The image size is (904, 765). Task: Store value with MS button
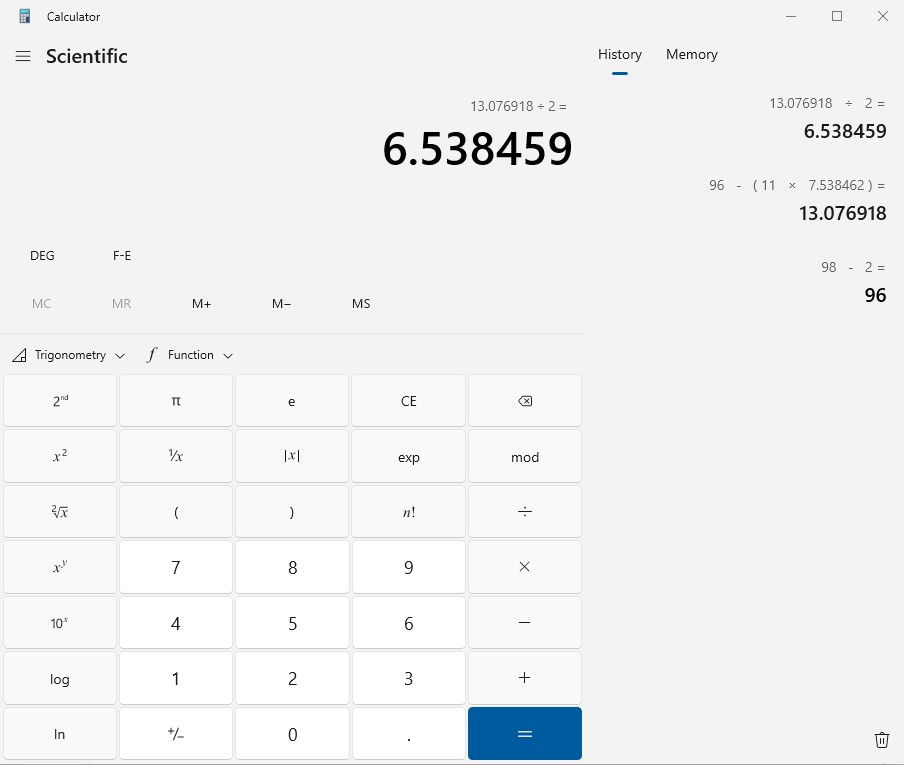tap(361, 303)
